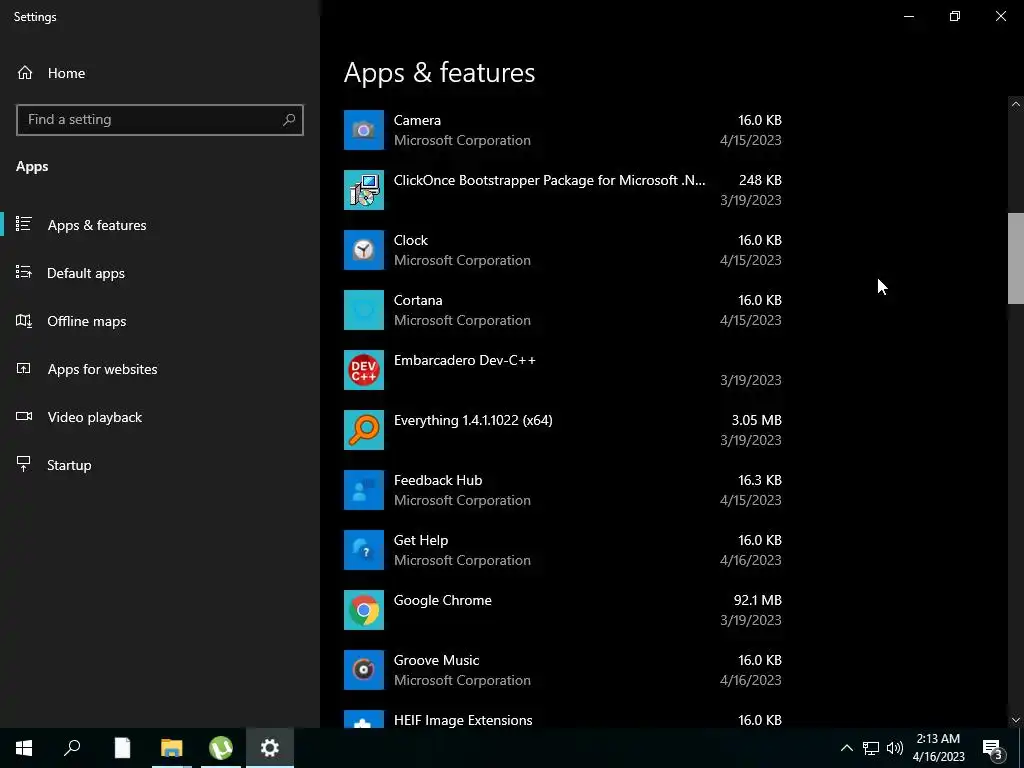
Task: Select the Cortana app name
Action: (x=418, y=300)
